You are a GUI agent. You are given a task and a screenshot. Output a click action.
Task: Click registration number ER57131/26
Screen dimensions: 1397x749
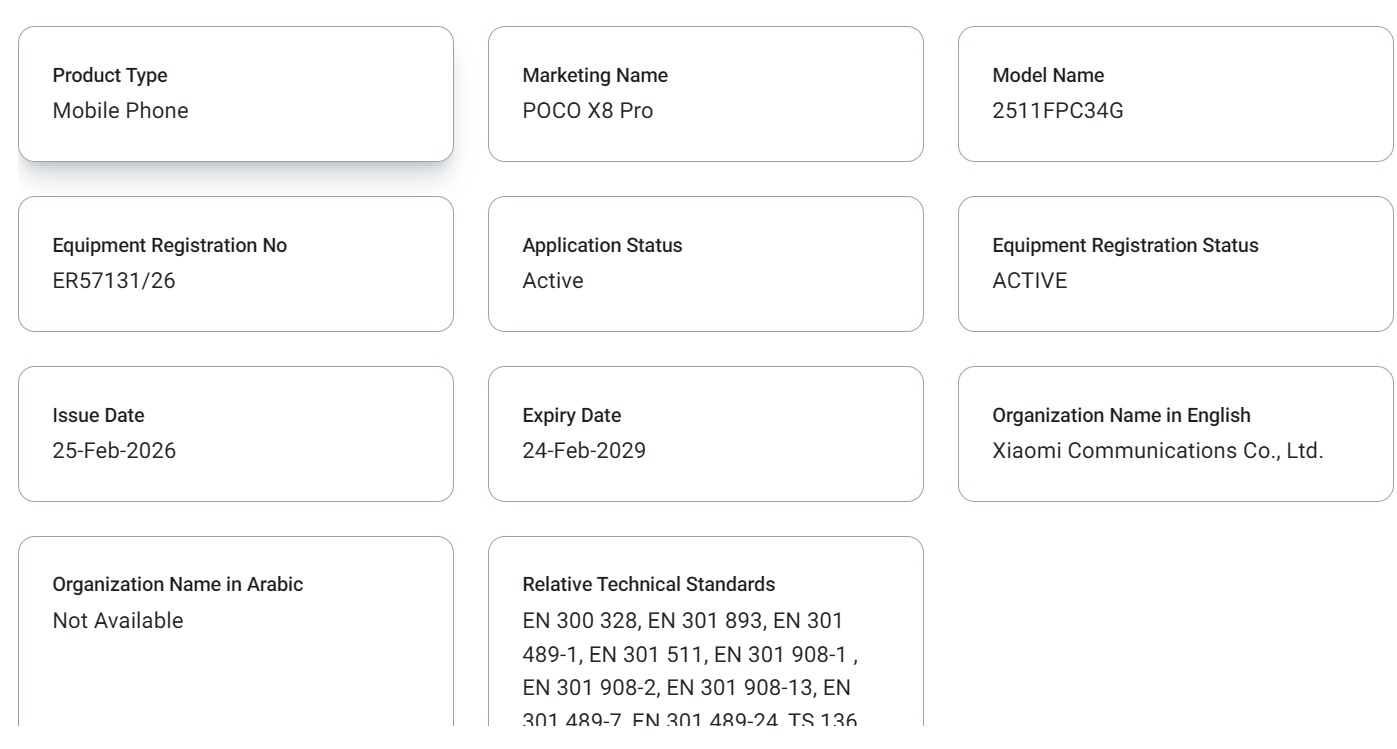[114, 281]
